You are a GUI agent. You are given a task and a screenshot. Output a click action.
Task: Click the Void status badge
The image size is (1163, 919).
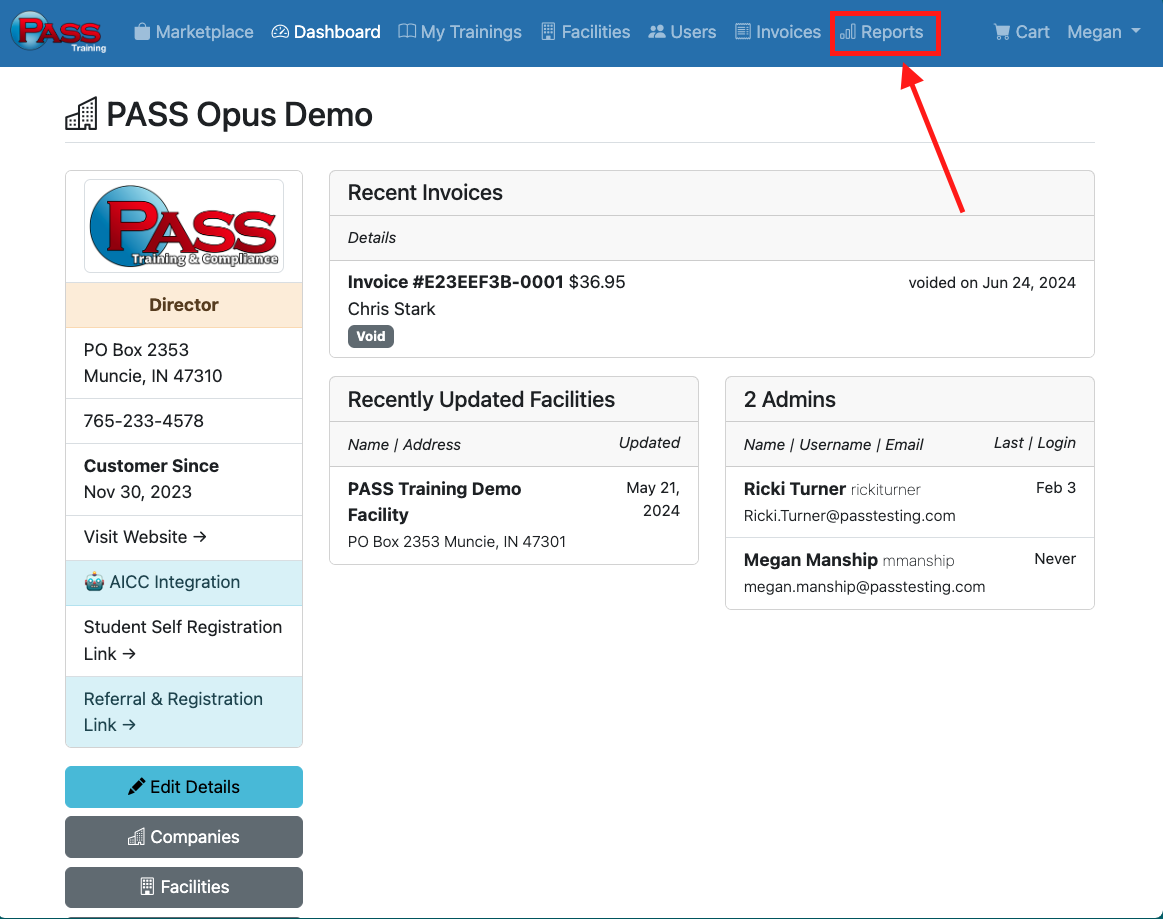pyautogui.click(x=371, y=337)
